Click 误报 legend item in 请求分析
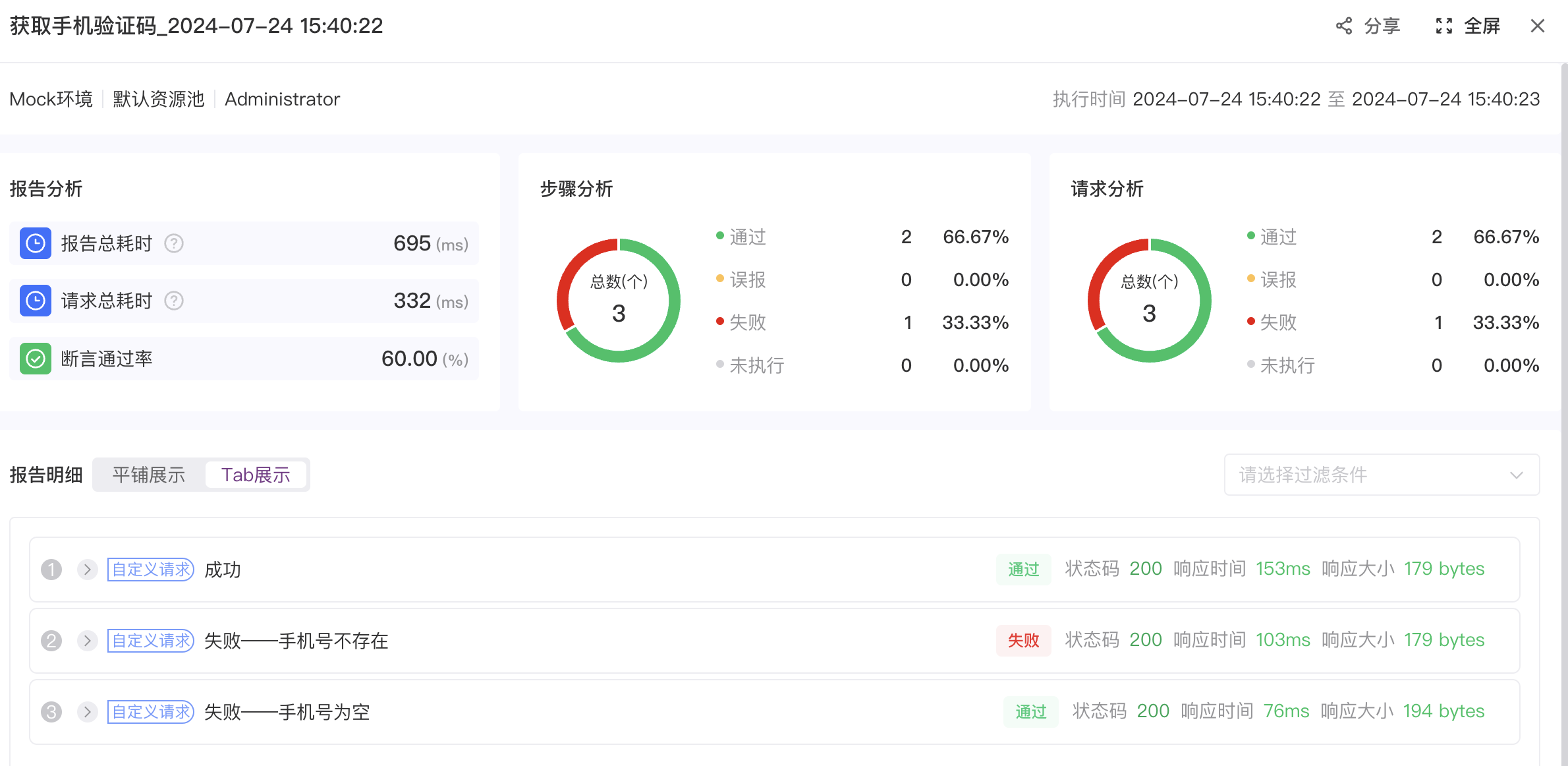1568x766 pixels. [x=1272, y=280]
